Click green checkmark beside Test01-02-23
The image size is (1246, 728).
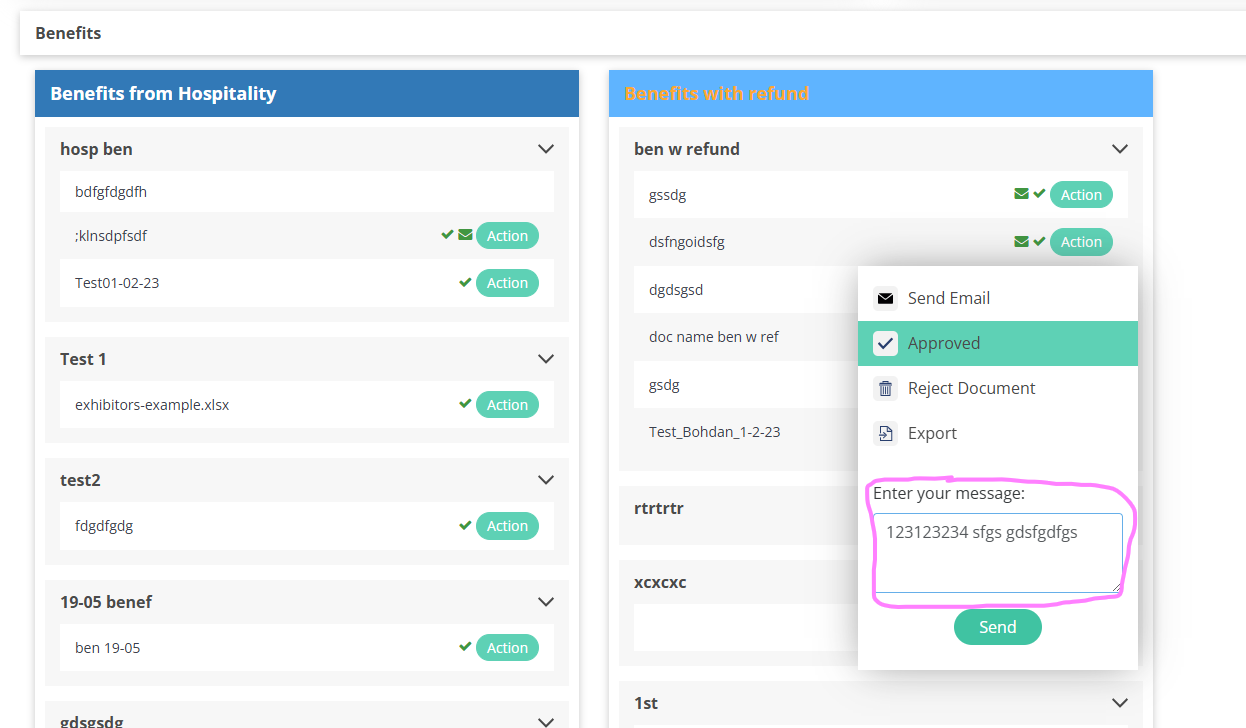pos(465,283)
